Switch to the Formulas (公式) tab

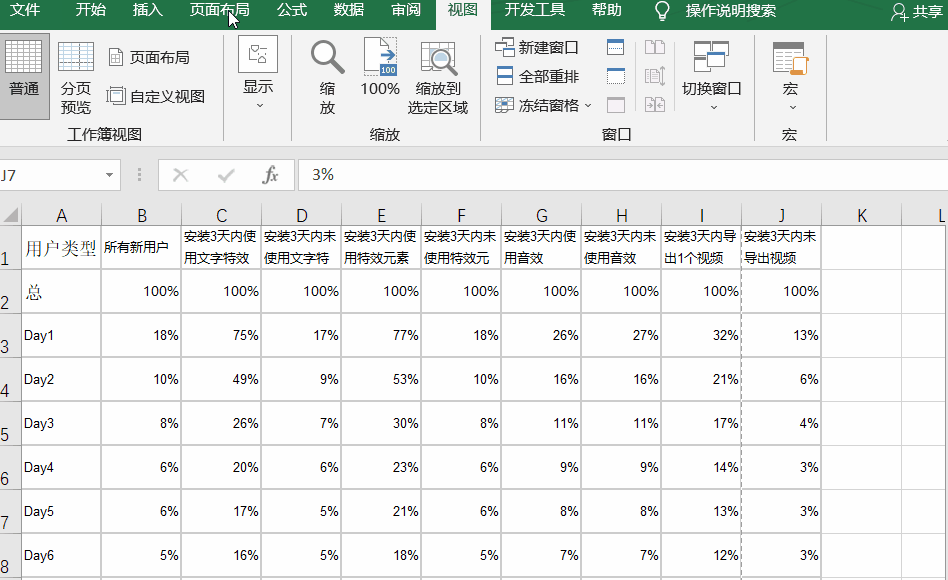click(x=292, y=10)
